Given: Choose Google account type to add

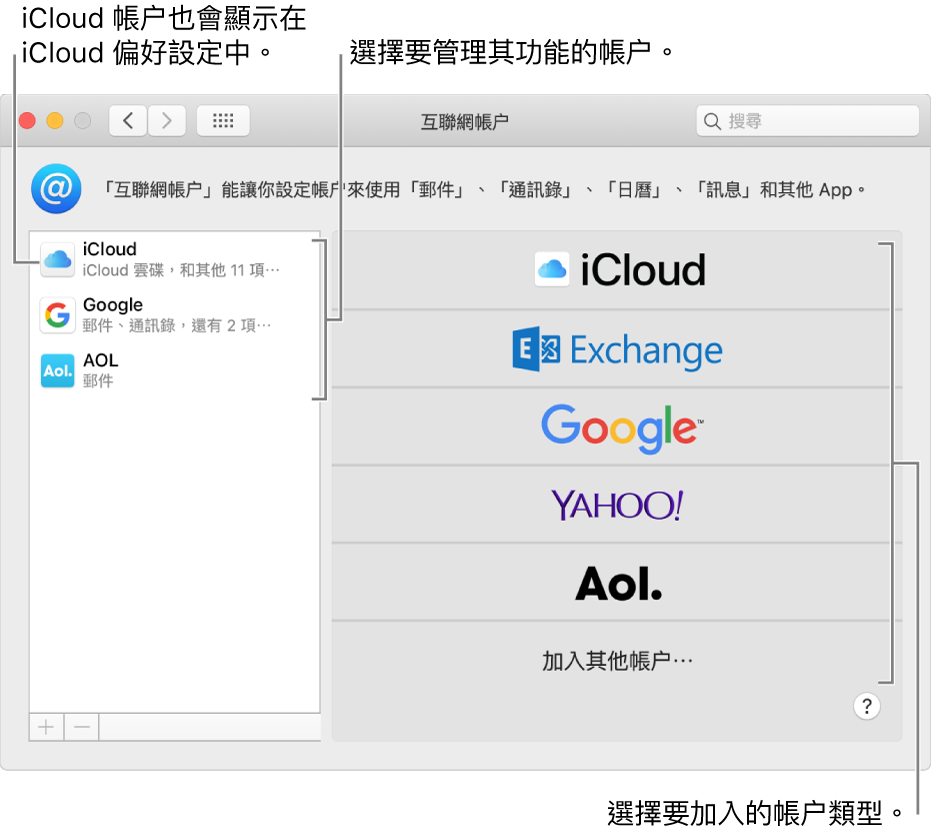Looking at the screenshot, I should coord(617,427).
